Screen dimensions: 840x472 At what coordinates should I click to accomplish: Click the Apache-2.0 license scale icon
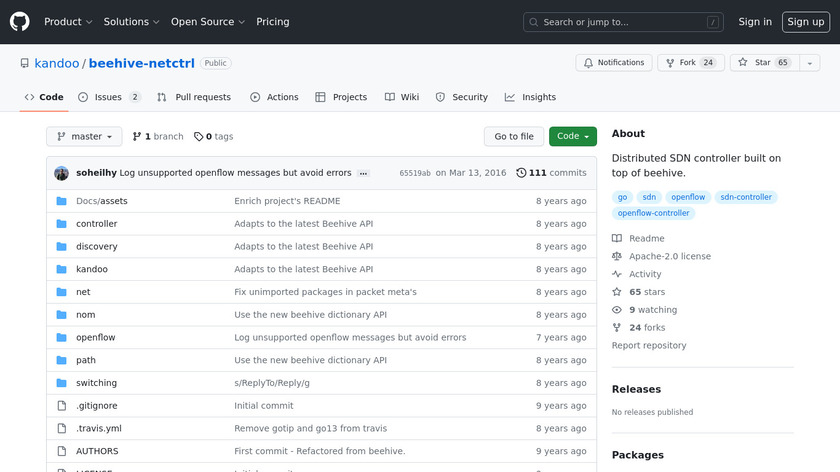(x=617, y=256)
